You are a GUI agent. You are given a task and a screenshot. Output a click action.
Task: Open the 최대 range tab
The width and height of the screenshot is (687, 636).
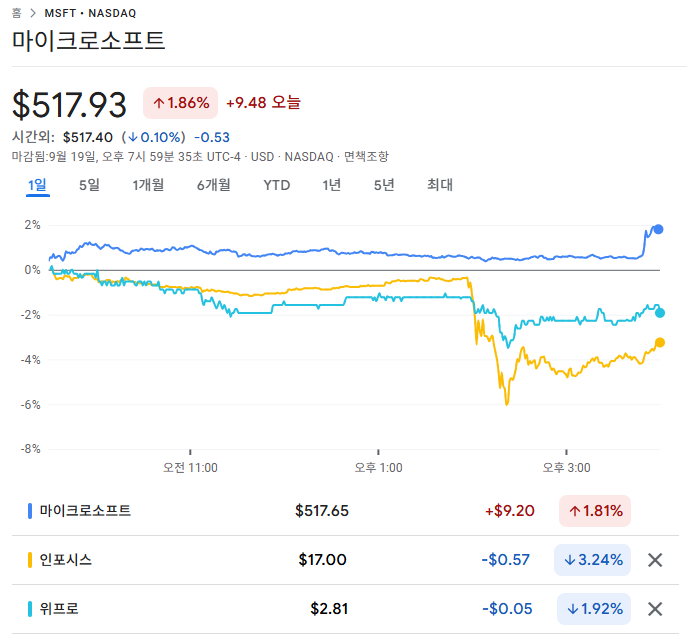[440, 185]
